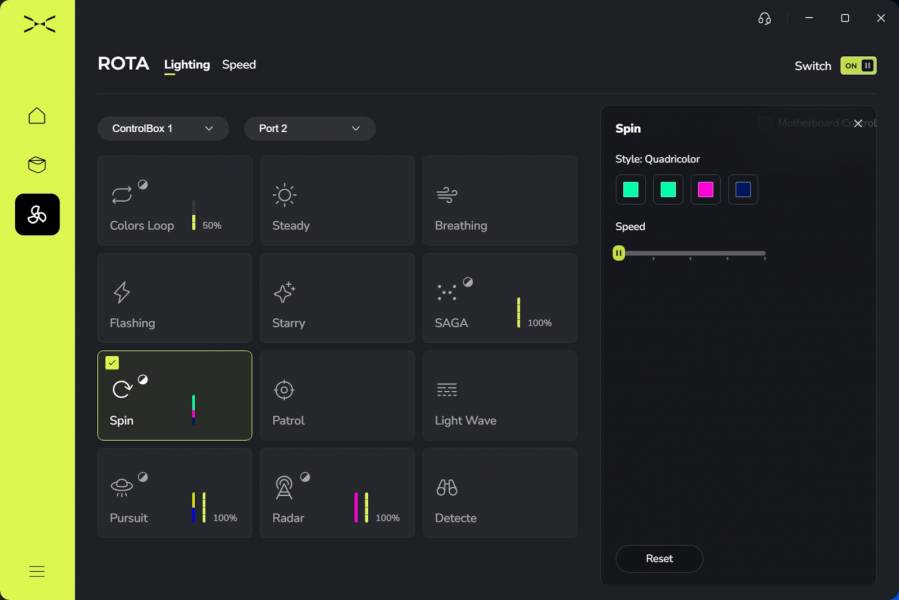This screenshot has height=600, width=899.
Task: Select the Flashing lightning effect
Action: (174, 298)
